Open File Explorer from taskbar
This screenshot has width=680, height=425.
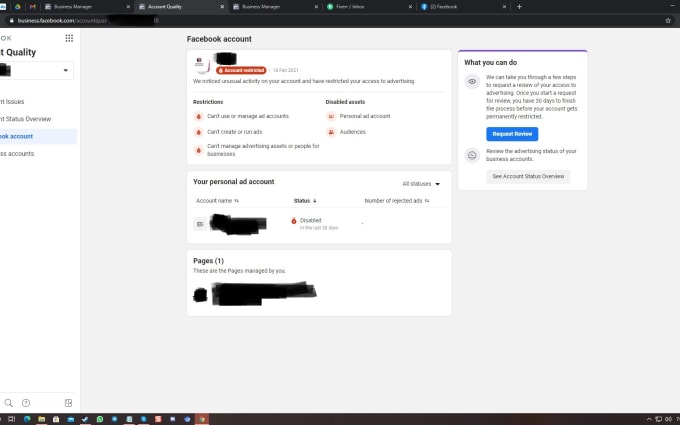click(42, 419)
